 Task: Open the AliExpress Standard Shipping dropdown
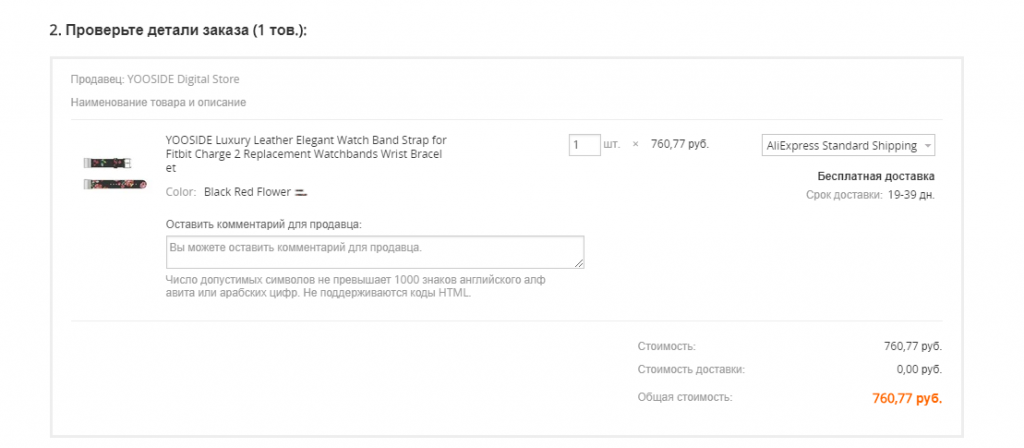coord(848,146)
